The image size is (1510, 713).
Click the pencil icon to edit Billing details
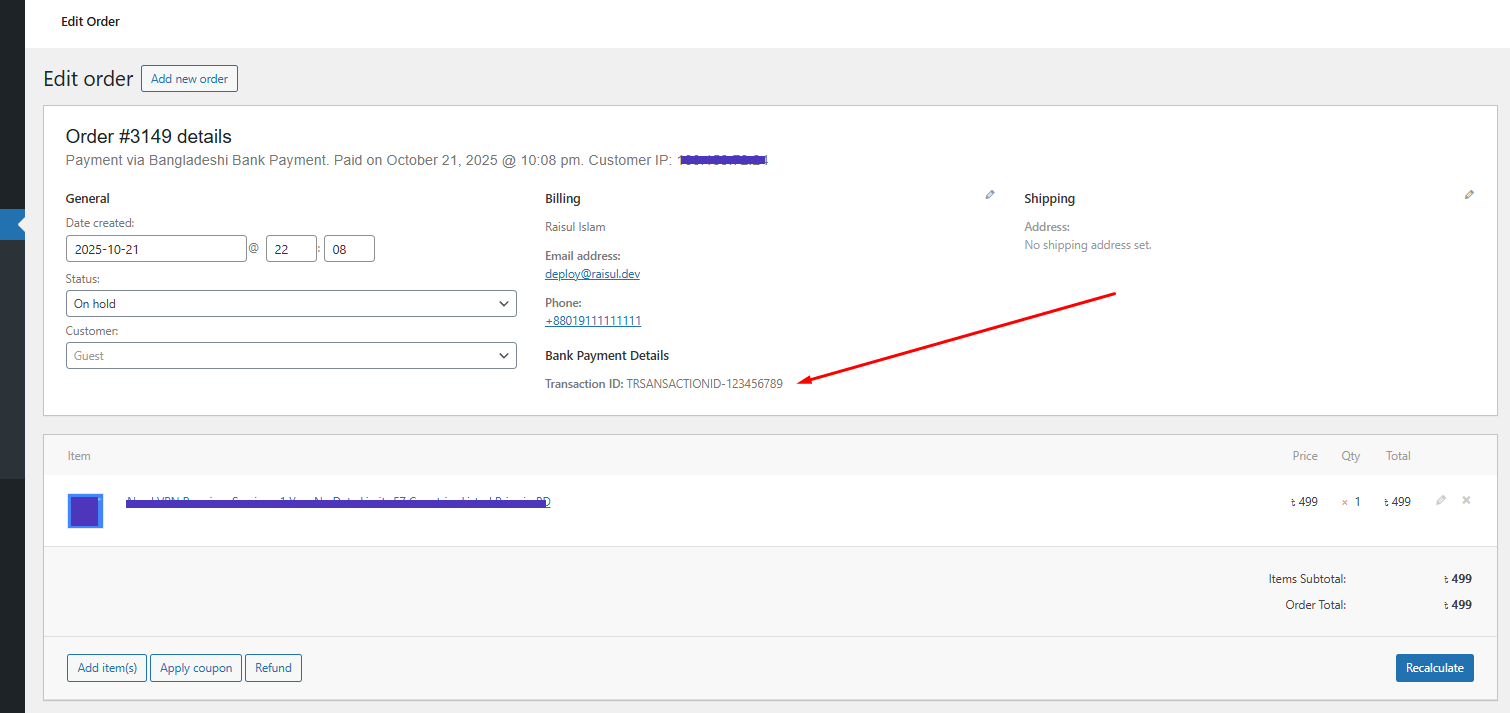tap(990, 194)
